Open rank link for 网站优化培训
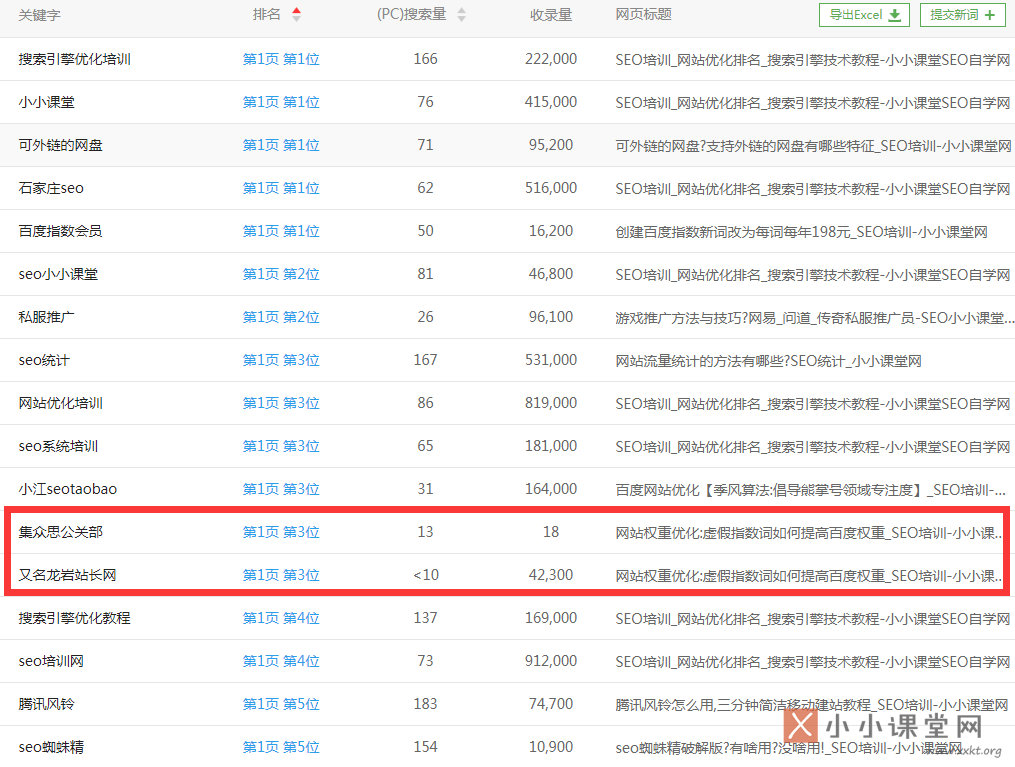The width and height of the screenshot is (1015, 767). click(281, 403)
